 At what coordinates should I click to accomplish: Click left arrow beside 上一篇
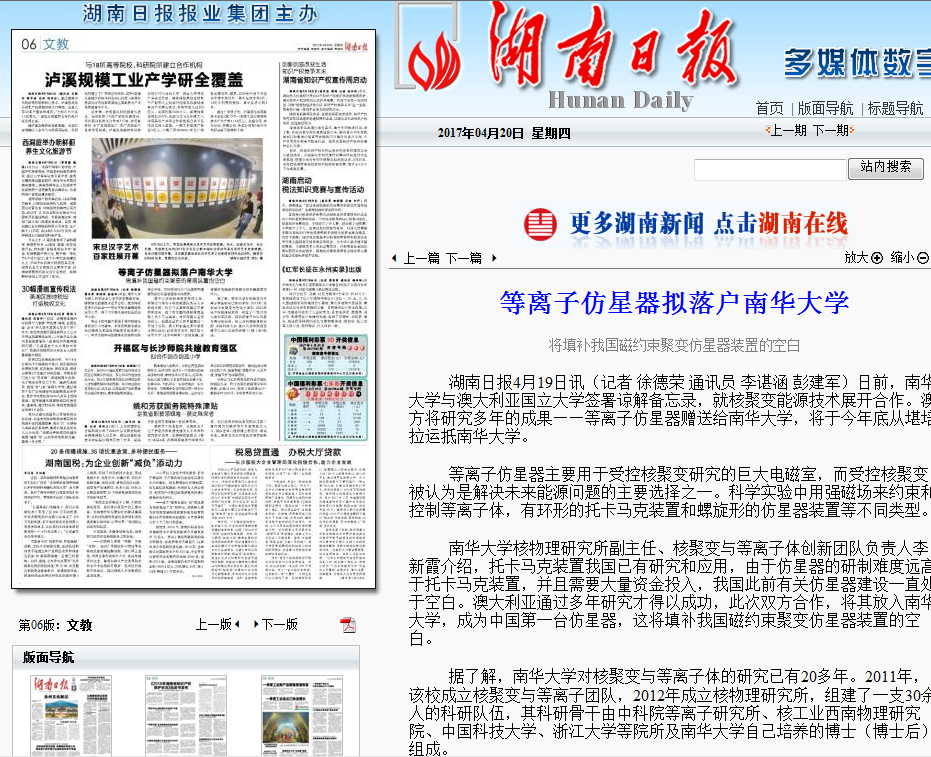pos(394,258)
